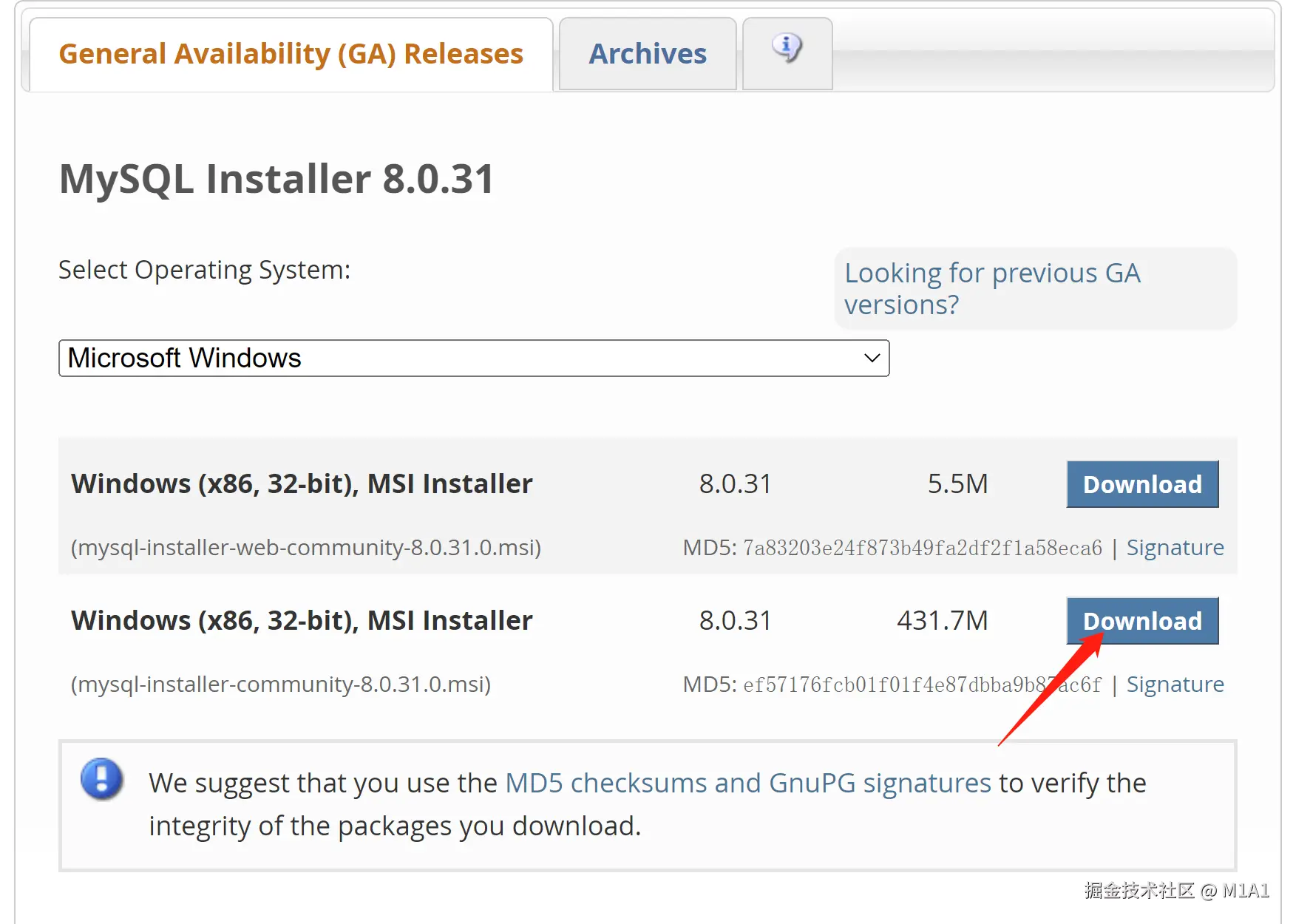Click the mysql-installer-web-community-8.0.31.0.msi filename
This screenshot has height=924, width=1293.
(x=306, y=548)
